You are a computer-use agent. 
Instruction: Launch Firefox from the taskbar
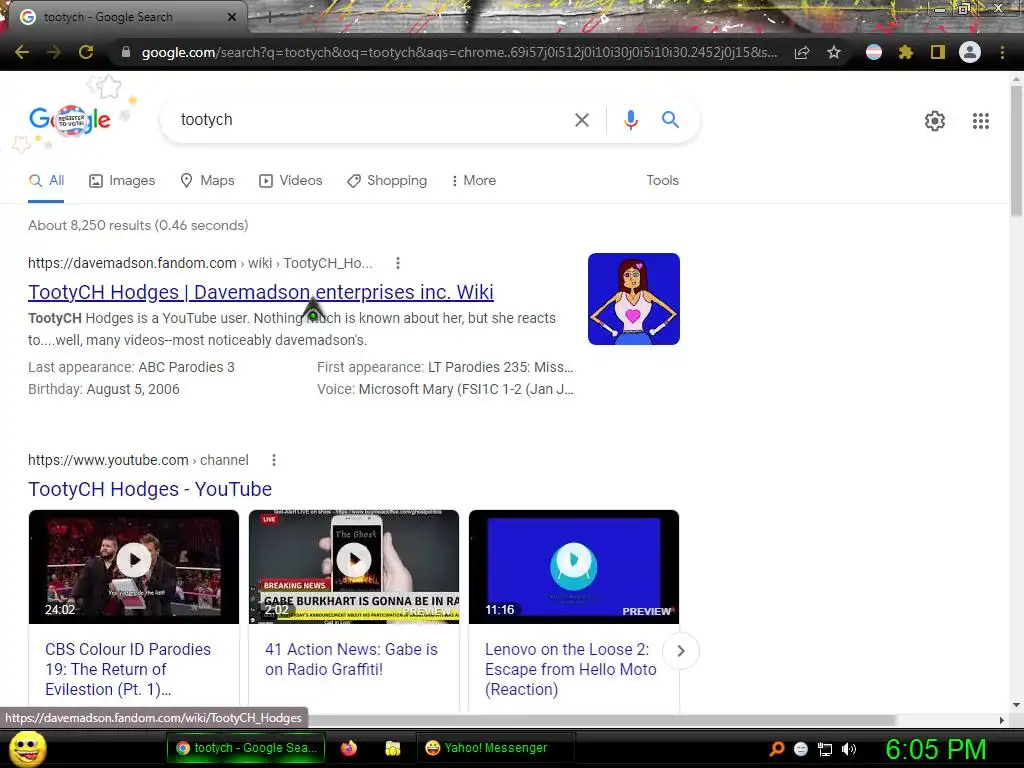click(349, 748)
